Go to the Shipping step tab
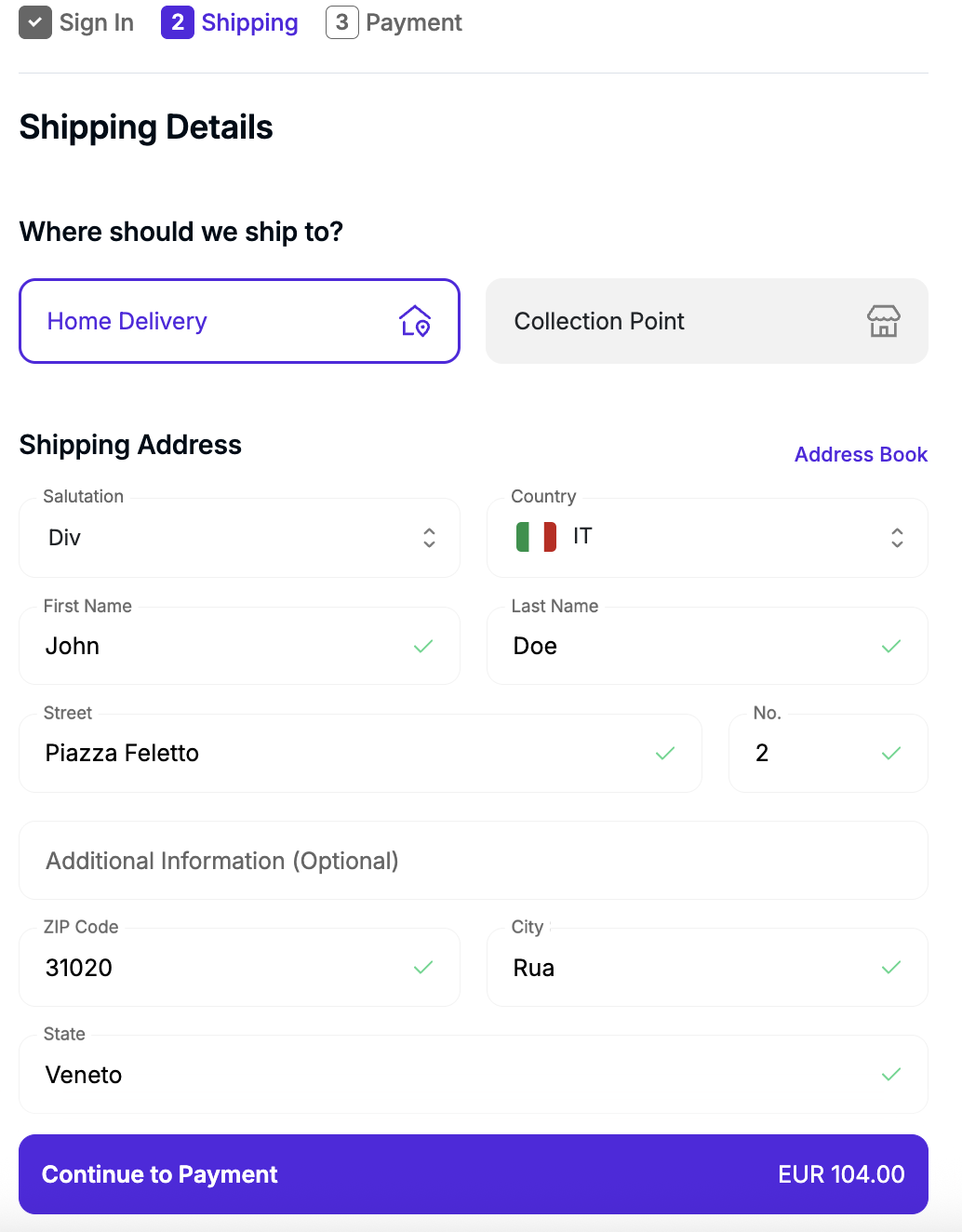Screen dimensions: 962x1232 point(231,22)
